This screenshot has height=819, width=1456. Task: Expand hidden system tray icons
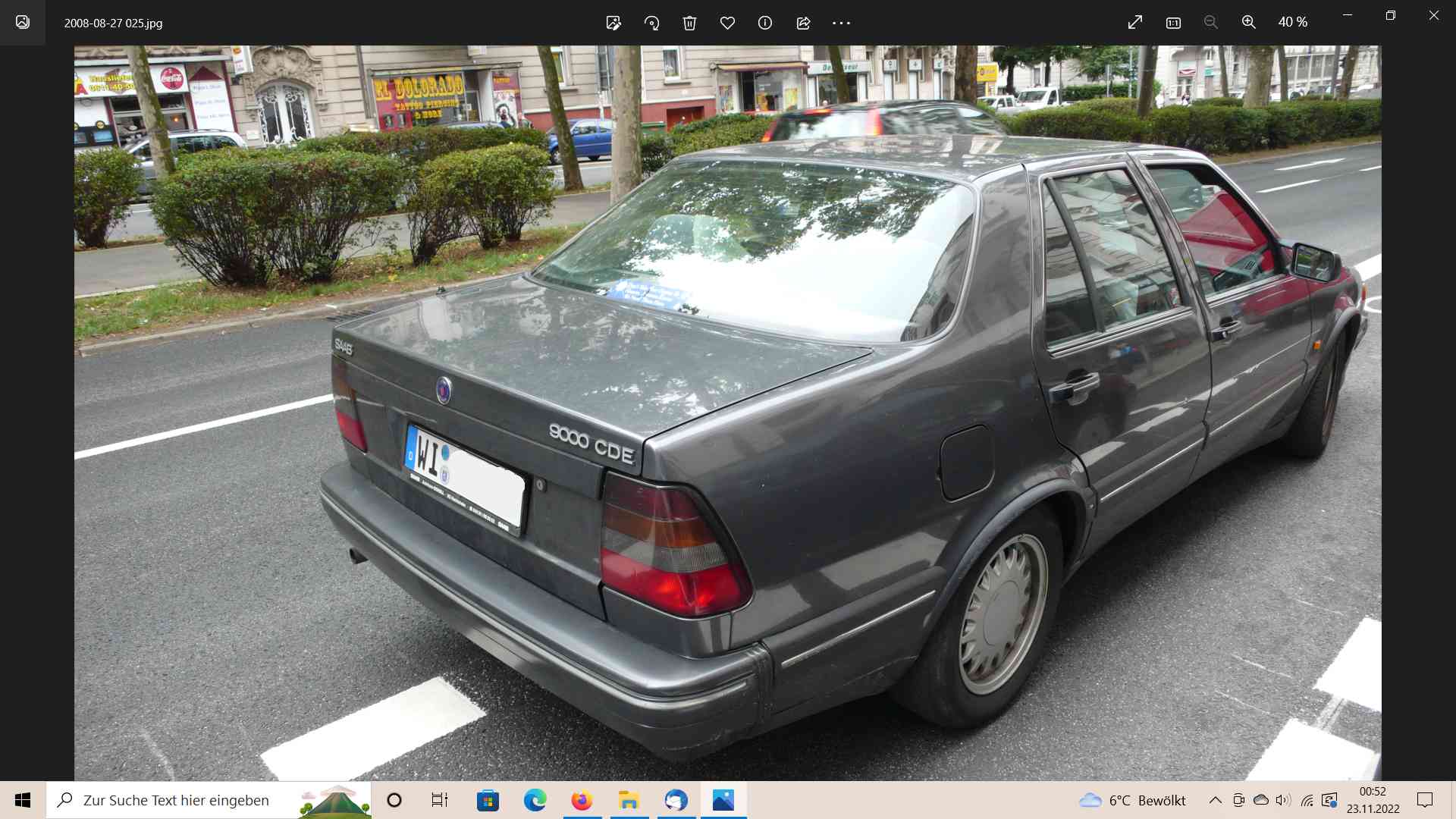1215,800
